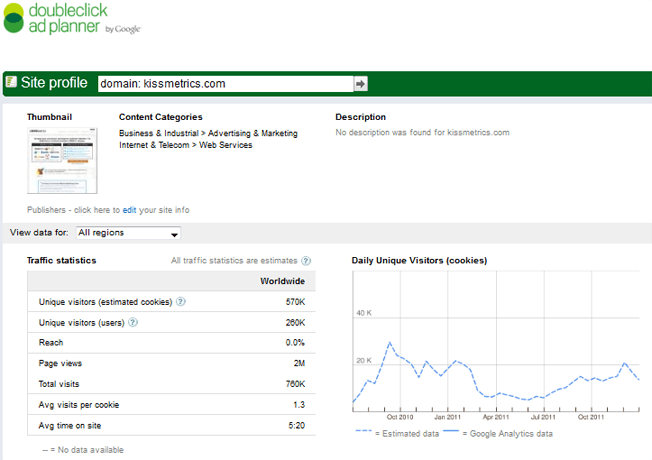Screen dimensions: 652x460
Task: Click the DoubleClick Ad Planner logo
Action: pyautogui.click(x=72, y=18)
